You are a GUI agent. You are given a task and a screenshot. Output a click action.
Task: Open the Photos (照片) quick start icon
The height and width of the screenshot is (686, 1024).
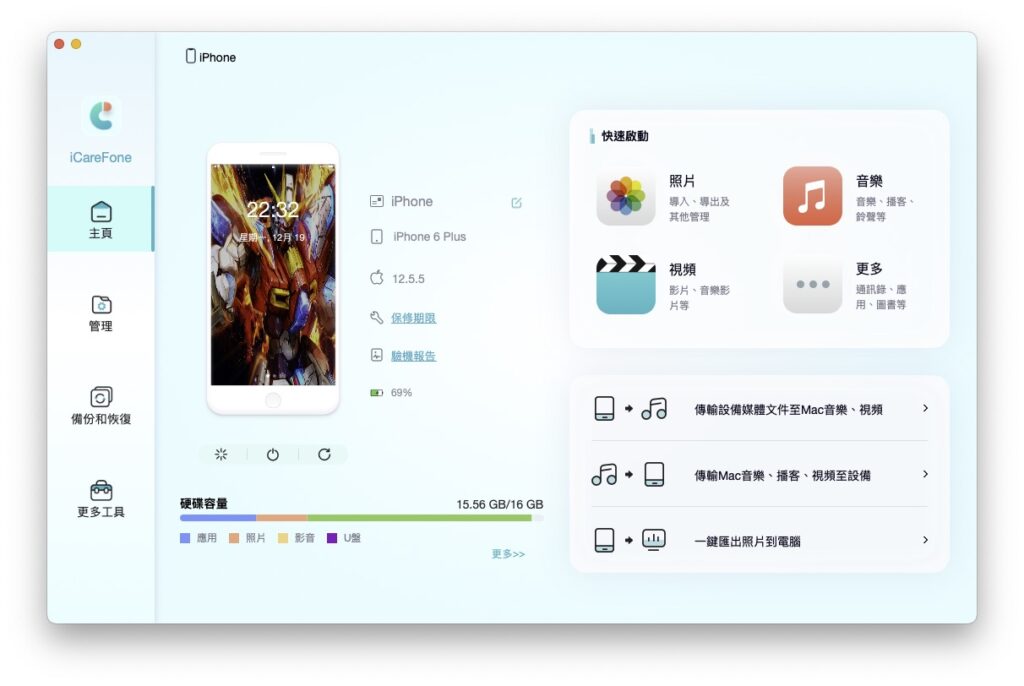pos(626,196)
